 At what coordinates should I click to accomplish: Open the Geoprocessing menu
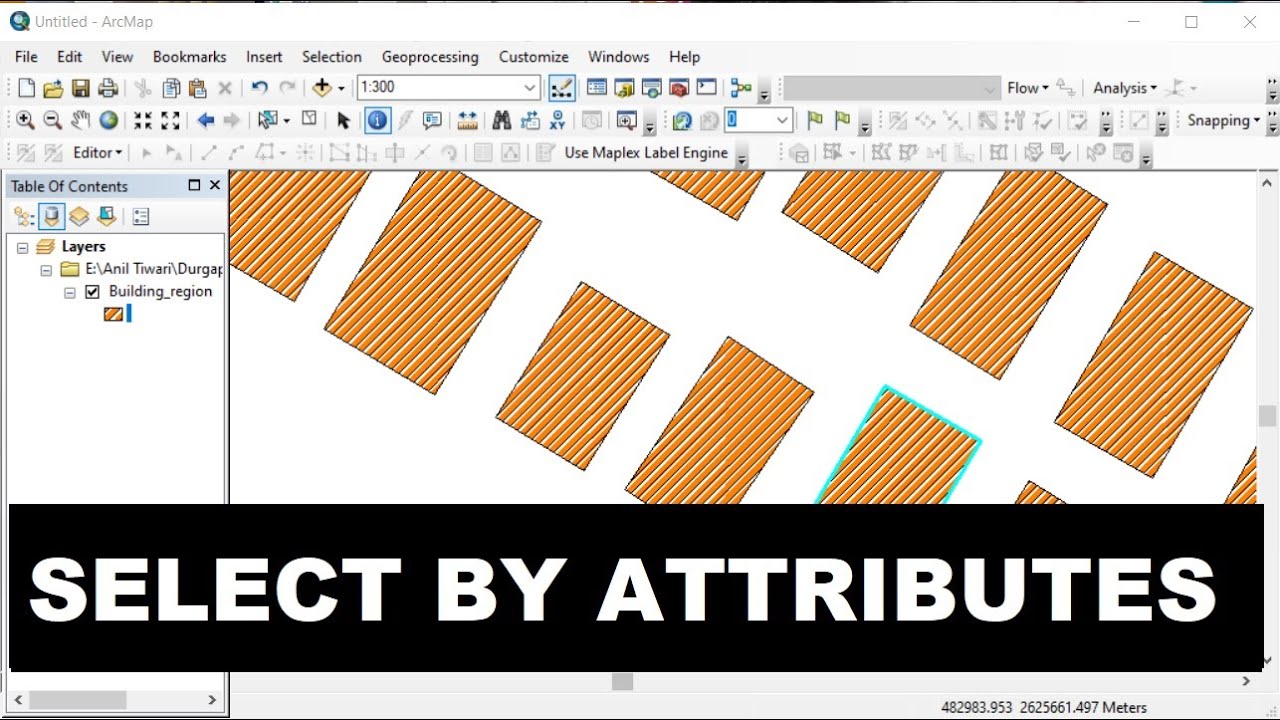tap(430, 57)
